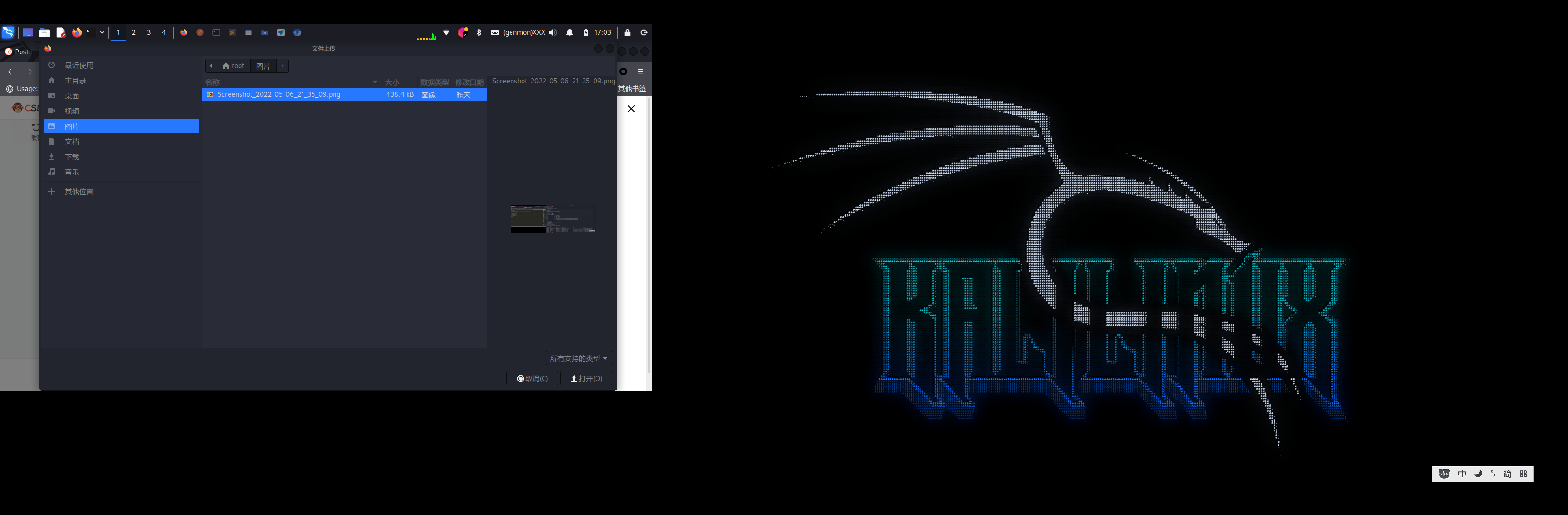Open the 所有支持的类型 file type dropdown
This screenshot has height=515, width=1568.
click(578, 359)
